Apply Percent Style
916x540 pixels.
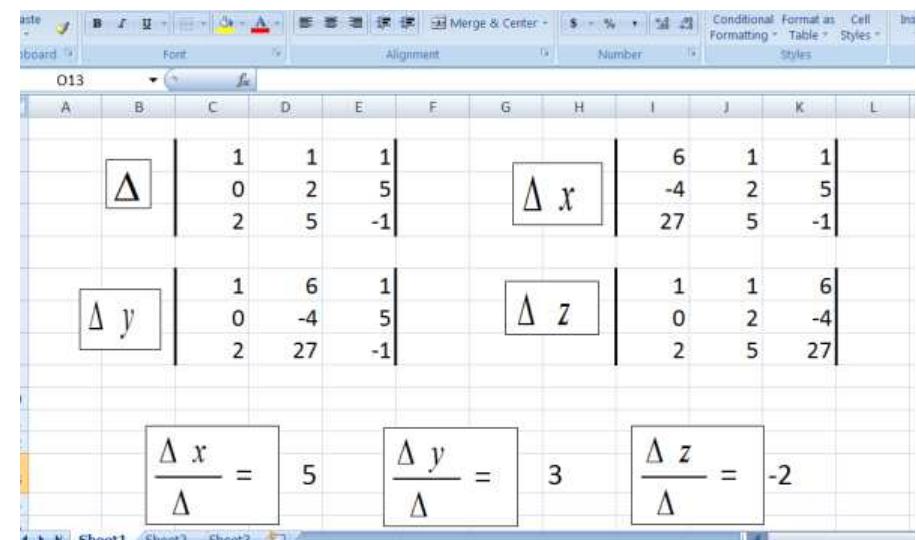[x=609, y=23]
